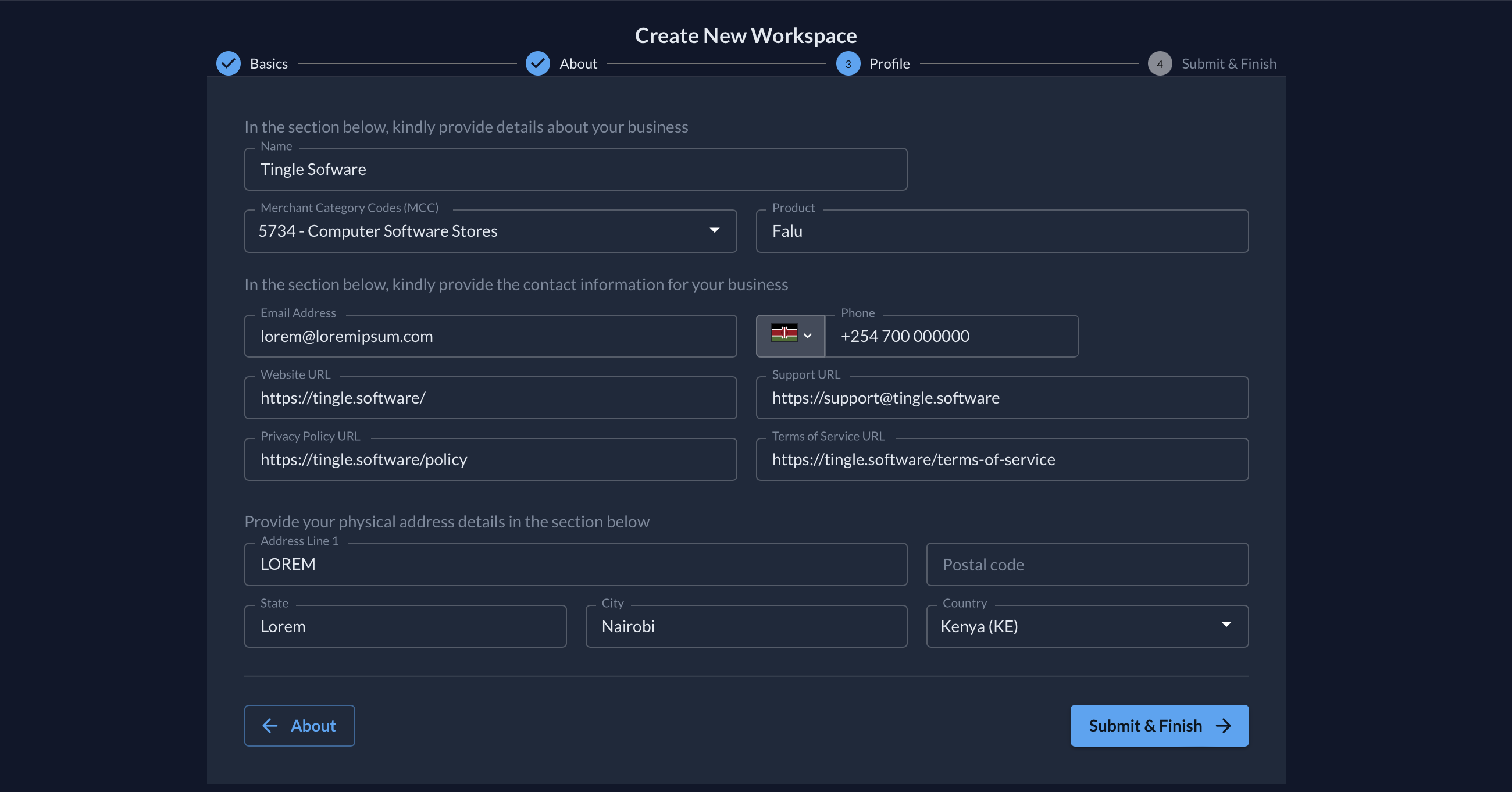The image size is (1512, 792).
Task: Click the forward arrow on Submit & Finish button
Action: pyautogui.click(x=1224, y=725)
